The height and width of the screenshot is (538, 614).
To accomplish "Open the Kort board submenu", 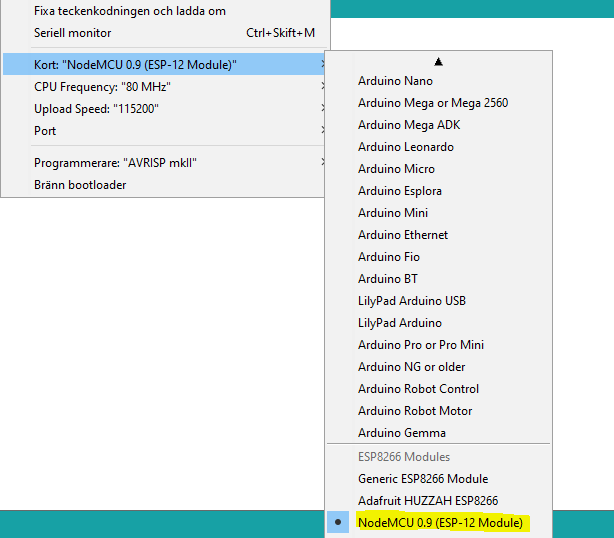I will (x=164, y=64).
